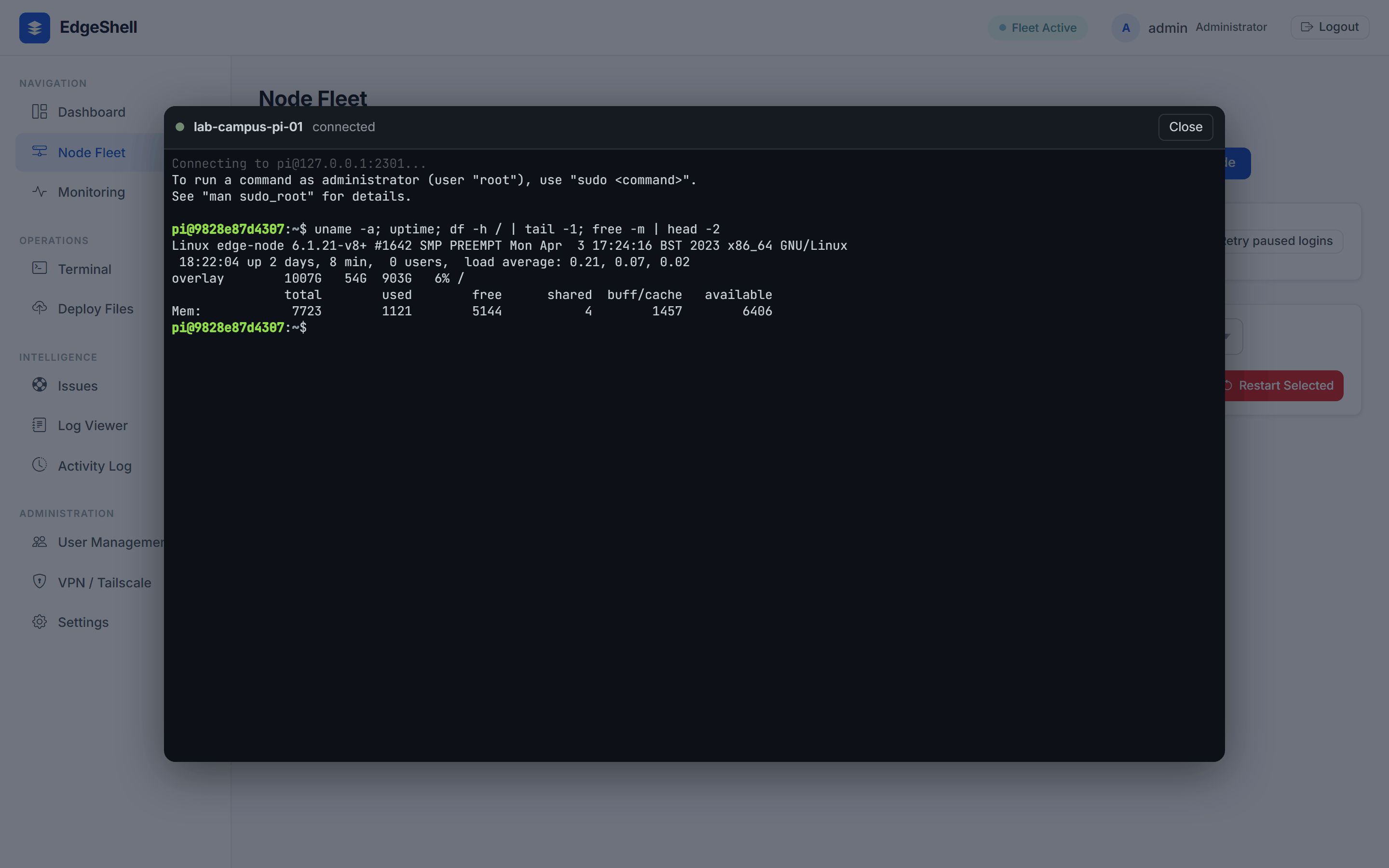The width and height of the screenshot is (1389, 868).
Task: Click the 'Linux edge-node' kernel output line
Action: click(x=509, y=245)
